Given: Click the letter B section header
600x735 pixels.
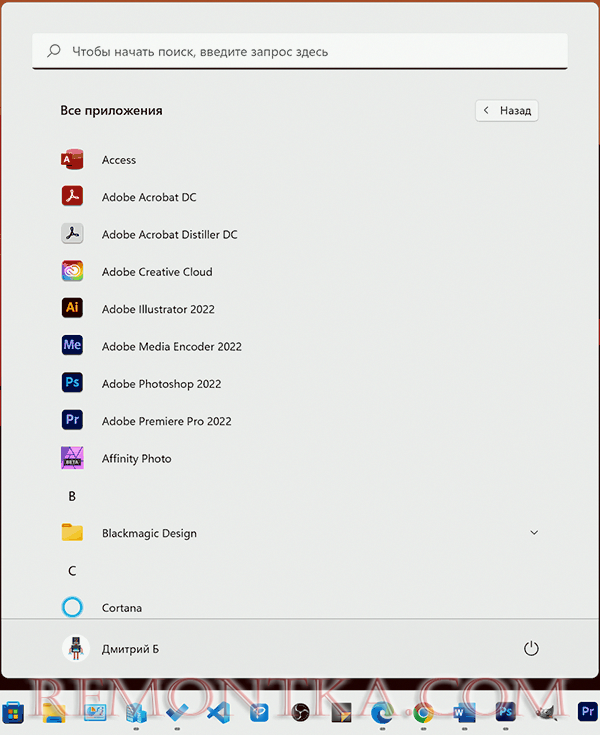Looking at the screenshot, I should (72, 496).
